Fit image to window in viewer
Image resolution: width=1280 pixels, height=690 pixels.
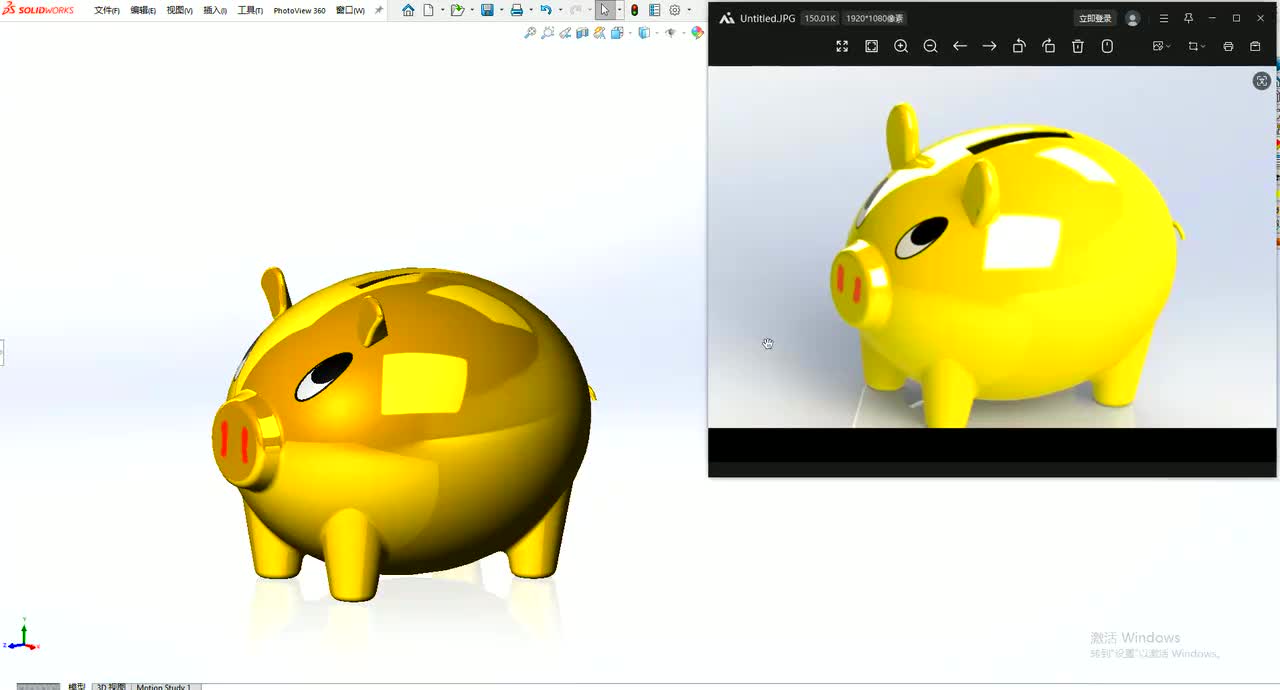click(872, 46)
